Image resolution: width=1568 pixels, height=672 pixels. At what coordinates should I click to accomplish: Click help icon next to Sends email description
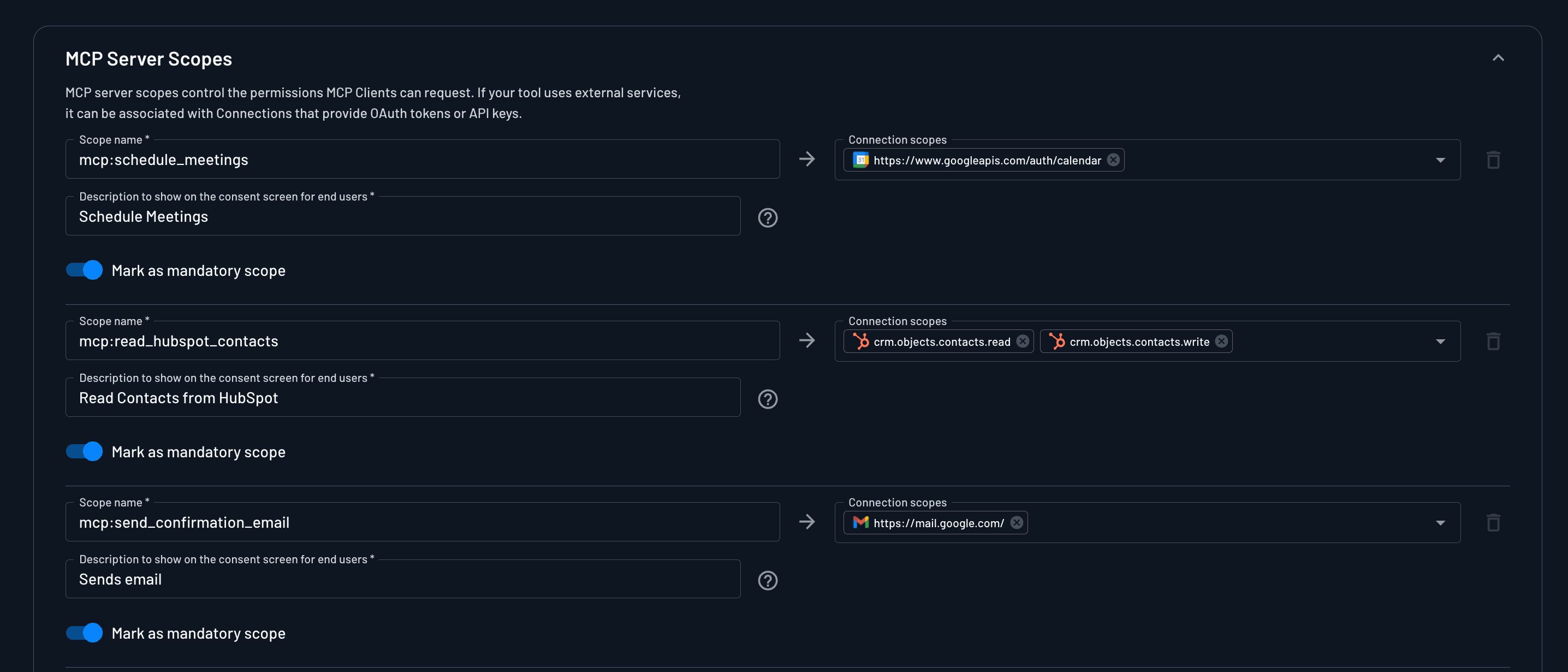point(768,580)
